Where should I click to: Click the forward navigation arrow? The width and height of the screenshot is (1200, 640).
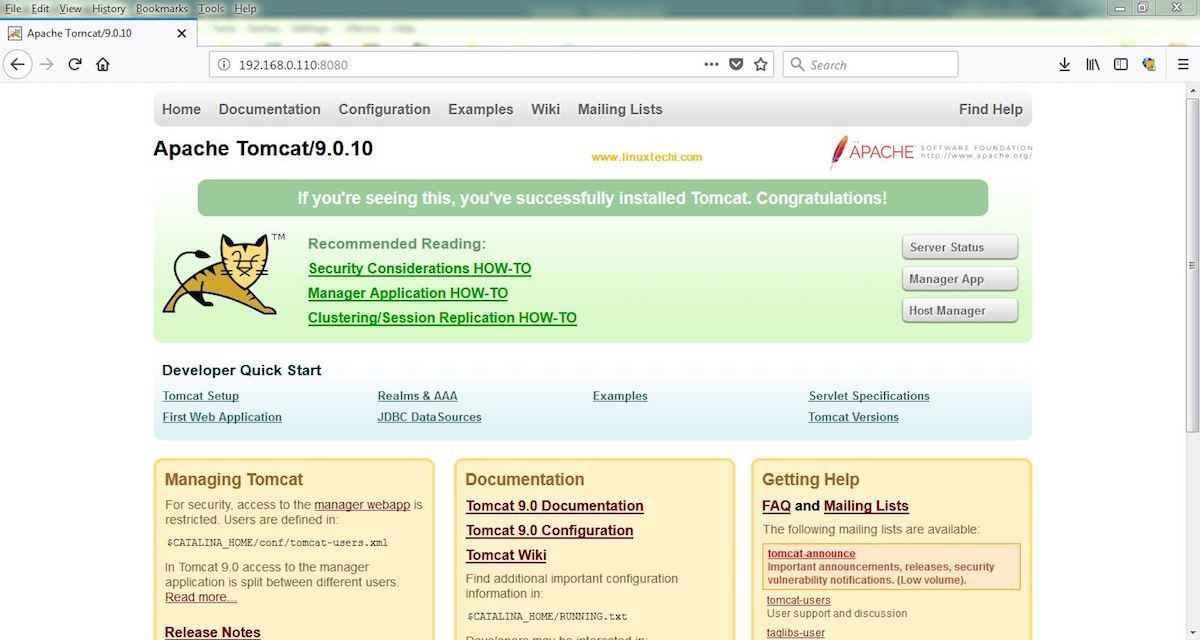pos(46,64)
